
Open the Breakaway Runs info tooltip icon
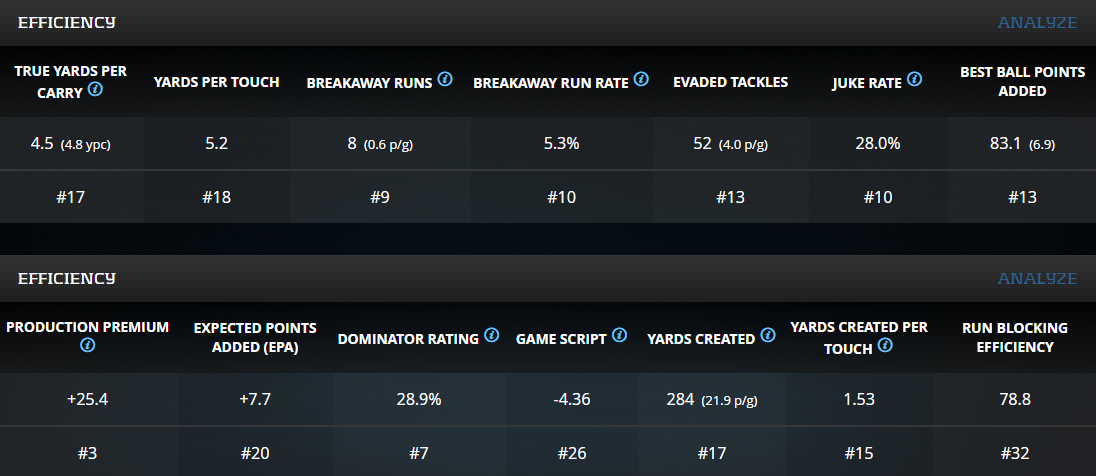[x=446, y=79]
